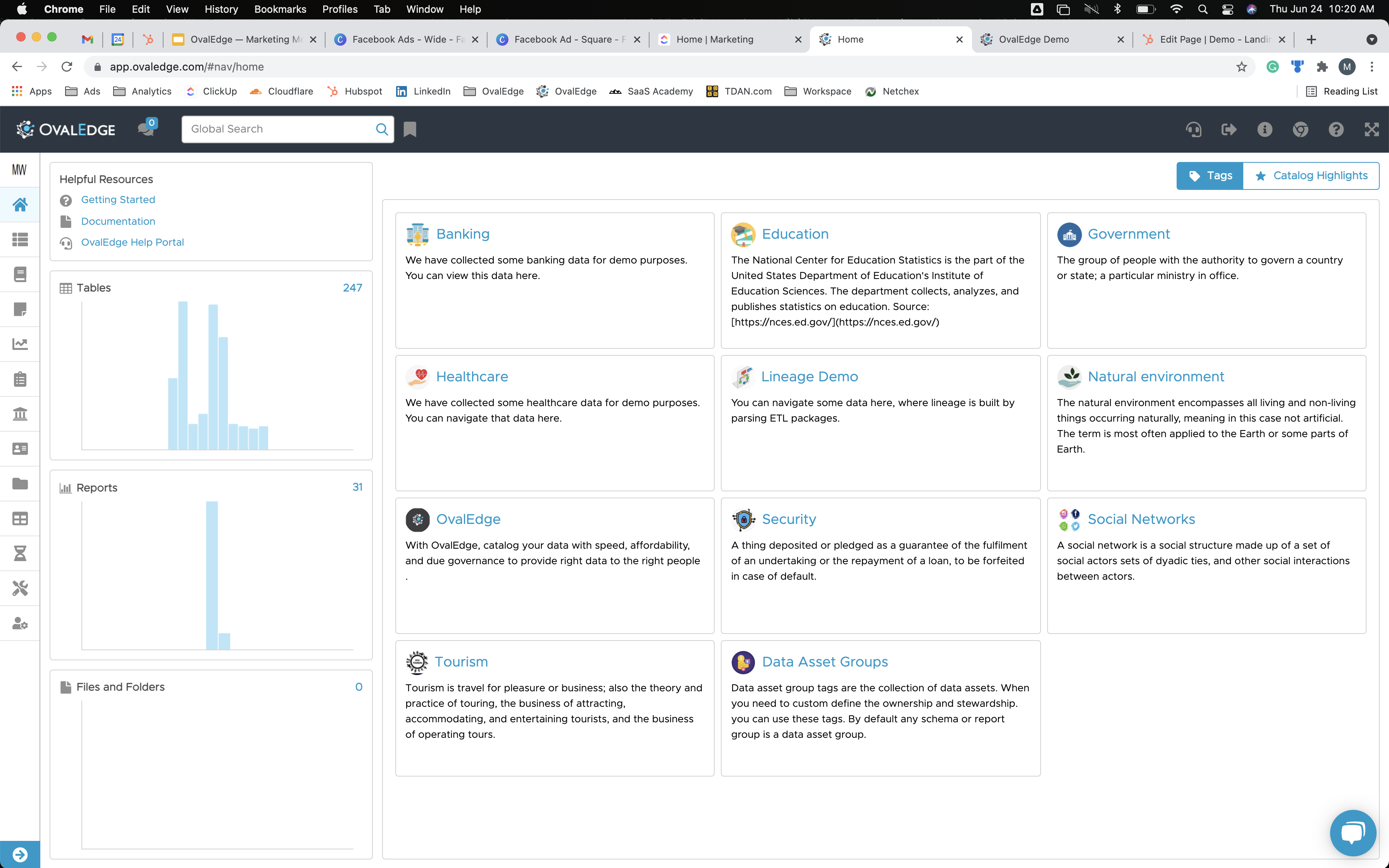This screenshot has height=868, width=1389.
Task: Open the question mark help icon in header
Action: coord(1336,129)
